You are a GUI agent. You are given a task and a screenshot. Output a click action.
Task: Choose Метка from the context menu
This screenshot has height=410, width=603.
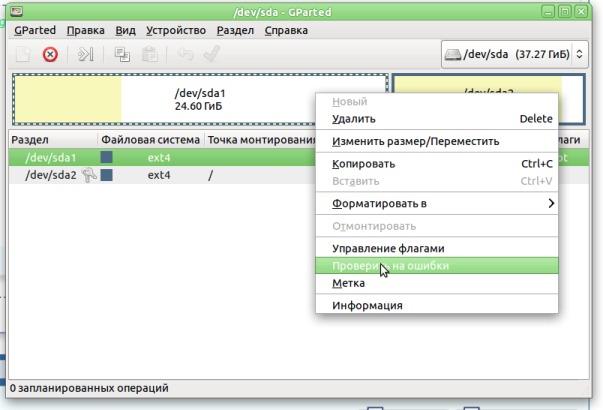437,283
